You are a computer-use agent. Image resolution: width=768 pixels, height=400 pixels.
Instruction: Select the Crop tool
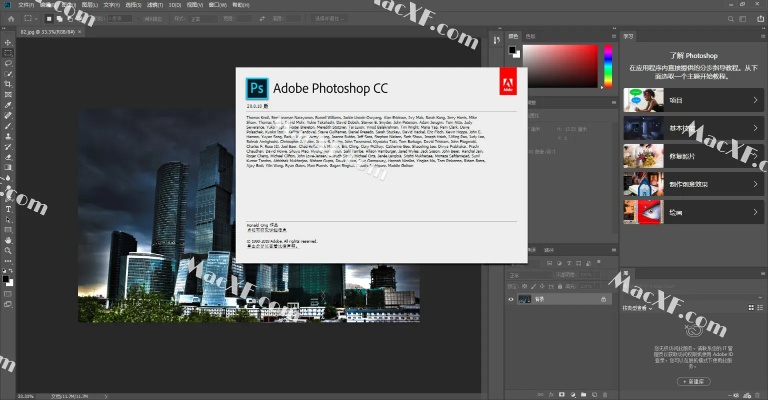[8, 83]
